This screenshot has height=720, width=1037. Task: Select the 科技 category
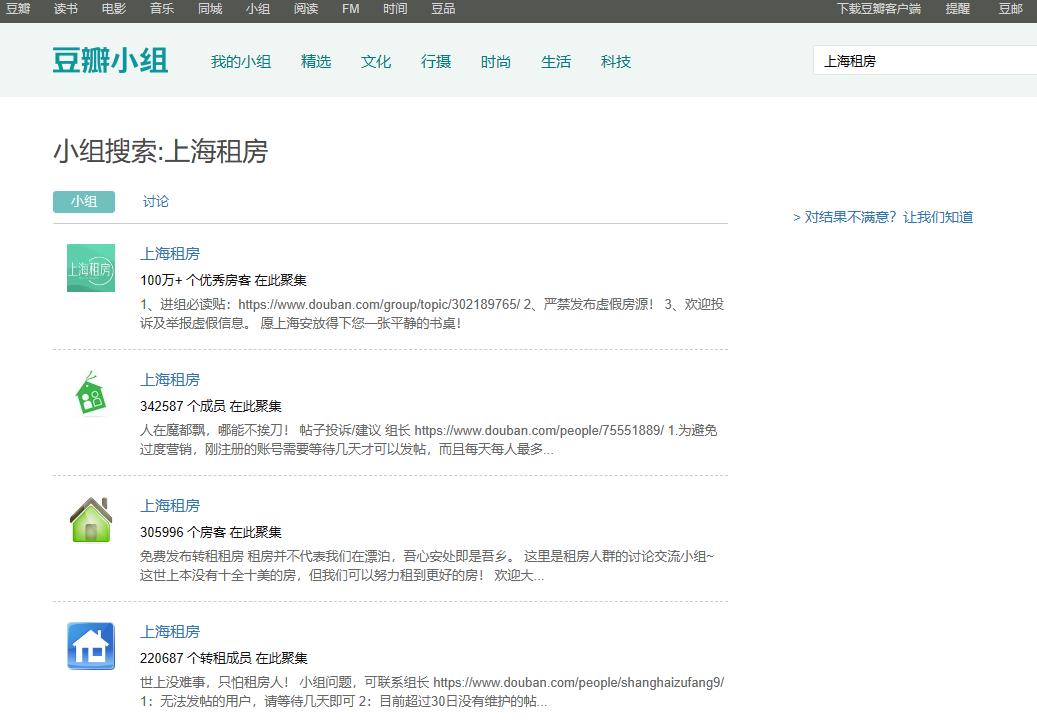pos(616,61)
